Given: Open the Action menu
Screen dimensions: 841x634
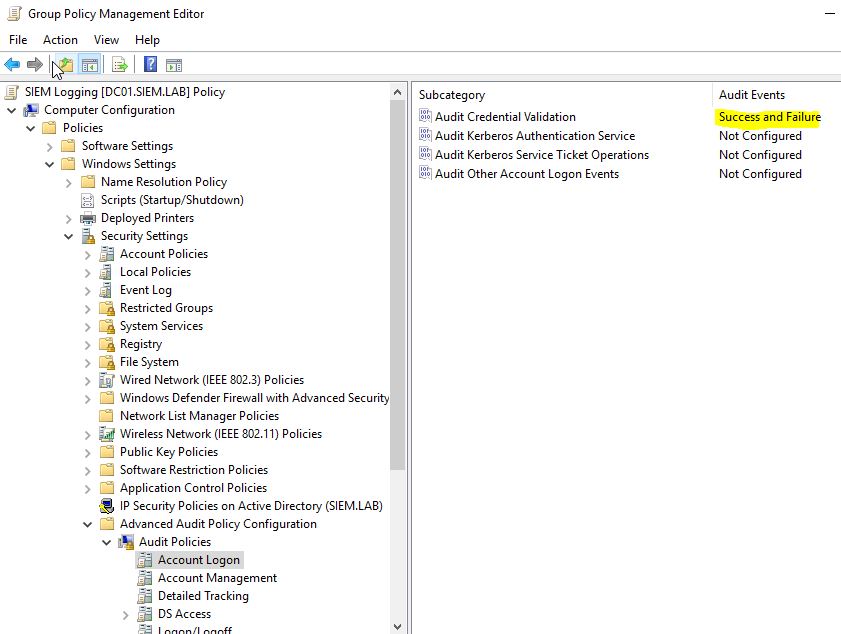Looking at the screenshot, I should (x=60, y=40).
